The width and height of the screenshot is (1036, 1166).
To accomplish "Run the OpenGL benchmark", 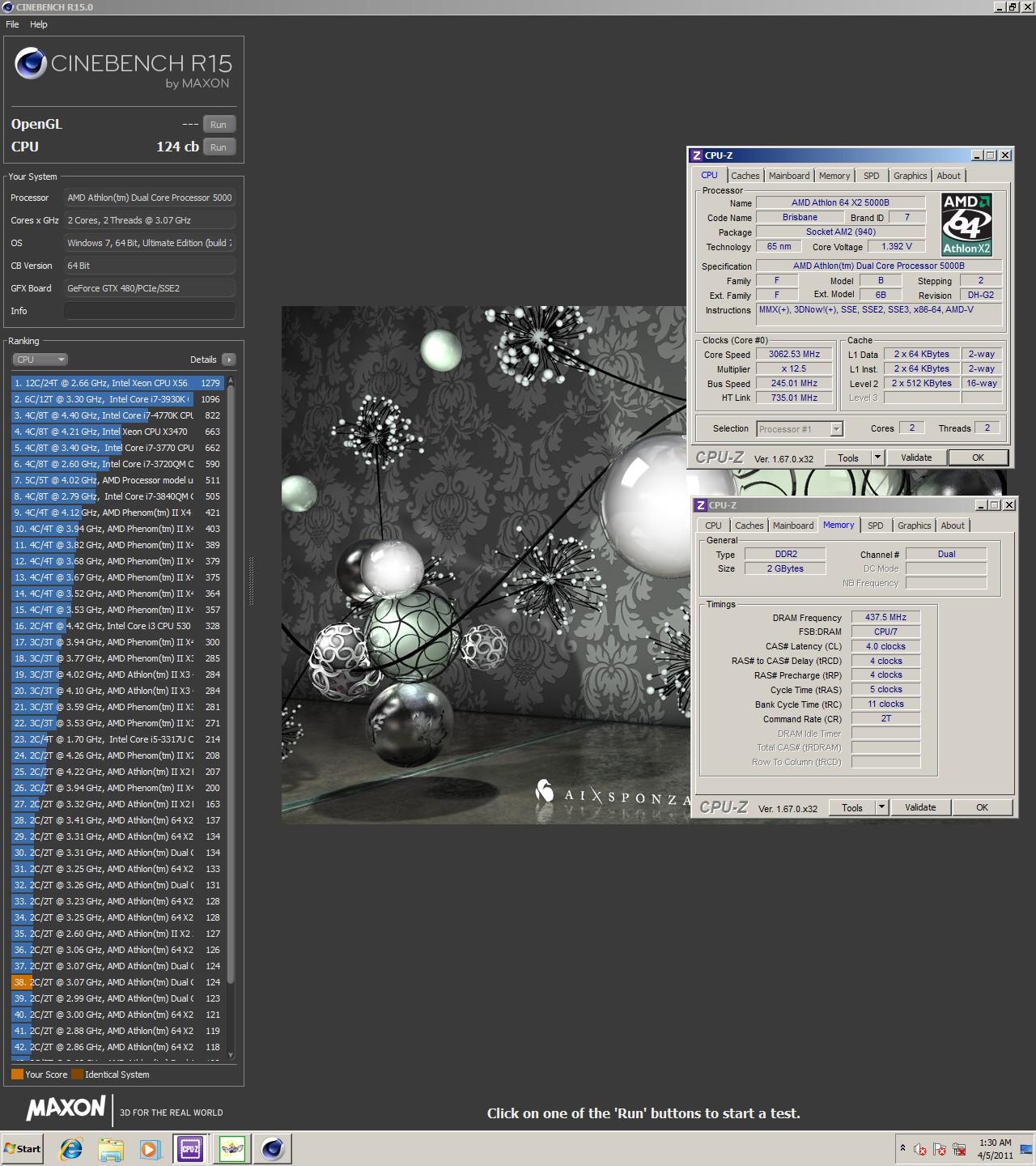I will [x=219, y=125].
